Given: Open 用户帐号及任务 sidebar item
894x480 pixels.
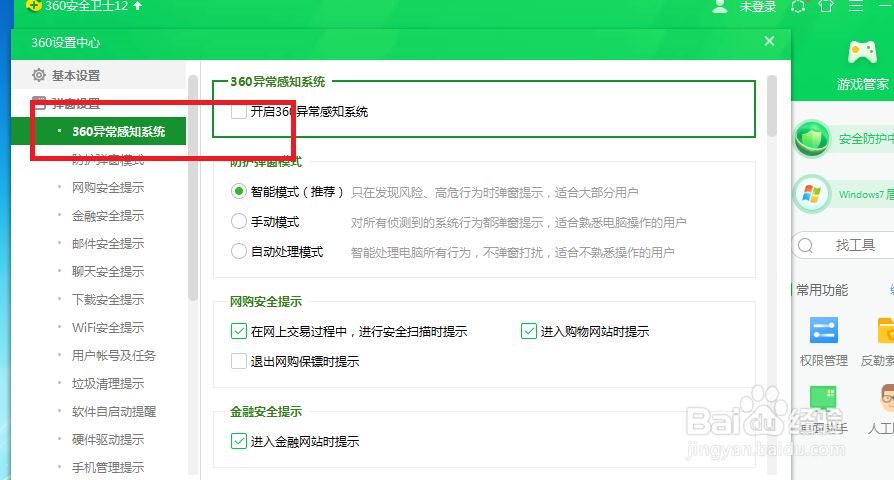Looking at the screenshot, I should point(113,355).
